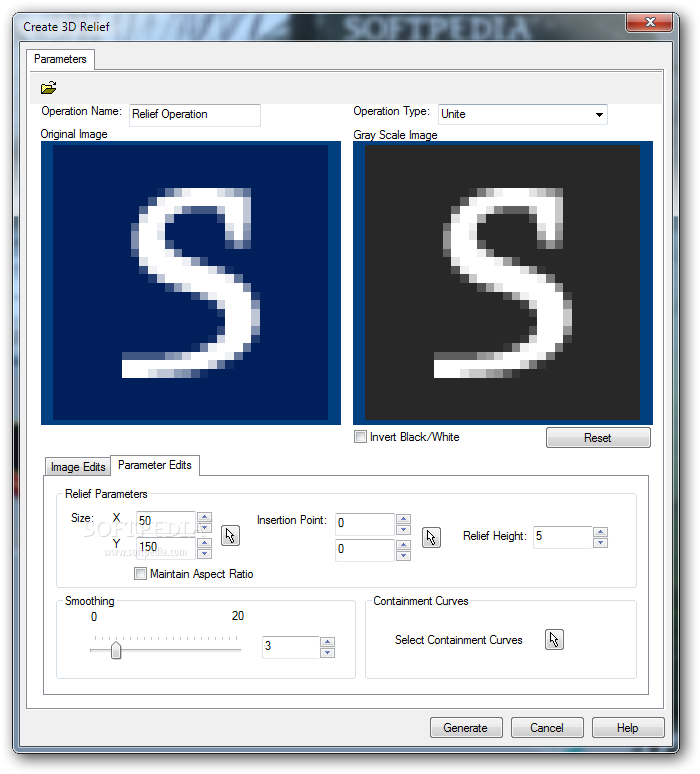700x774 pixels.
Task: Switch to the Image Edits tab
Action: [x=78, y=467]
